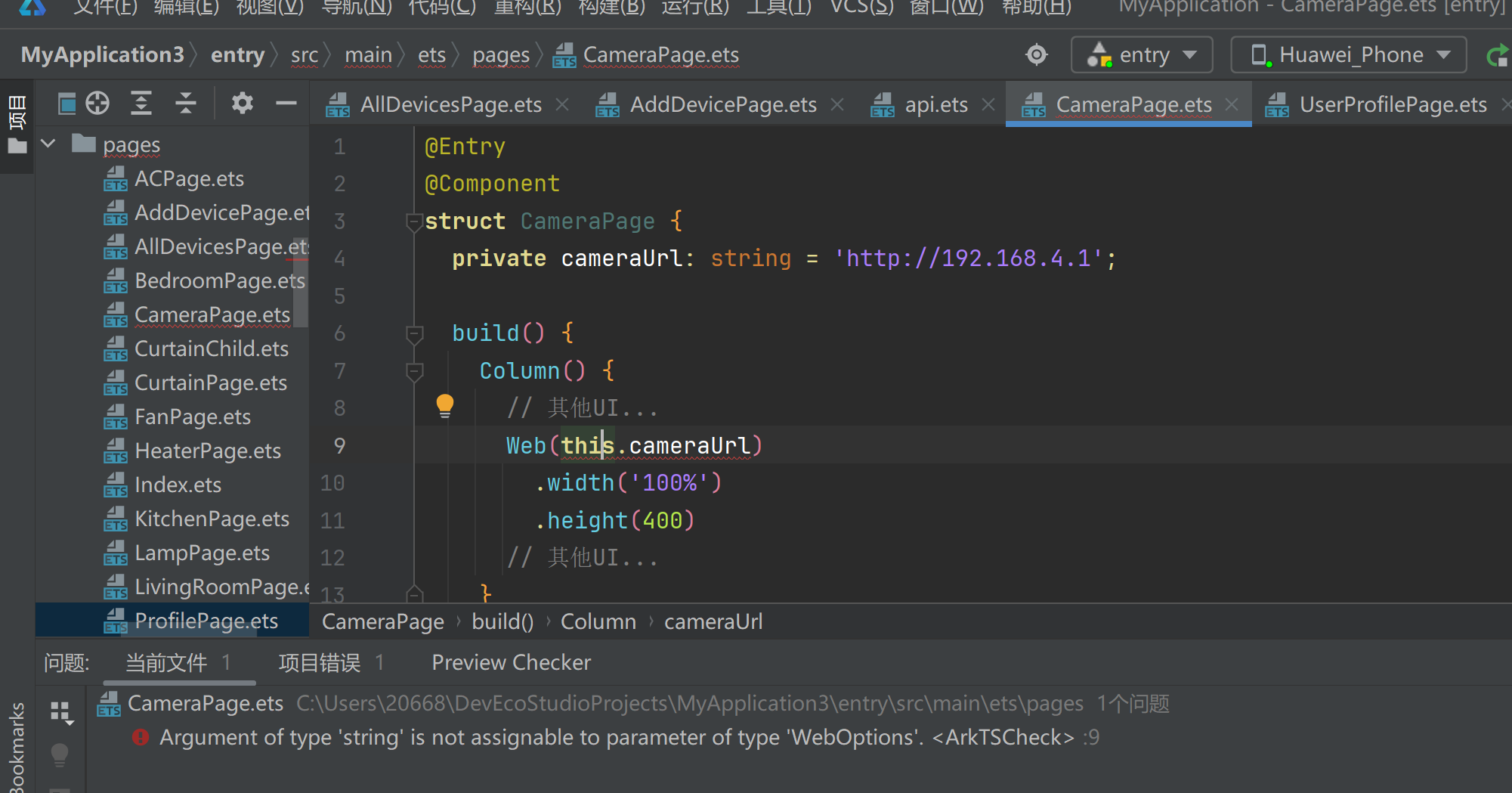1512x793 pixels.
Task: Close the AllDevicesPage.ets tab
Action: pyautogui.click(x=562, y=104)
